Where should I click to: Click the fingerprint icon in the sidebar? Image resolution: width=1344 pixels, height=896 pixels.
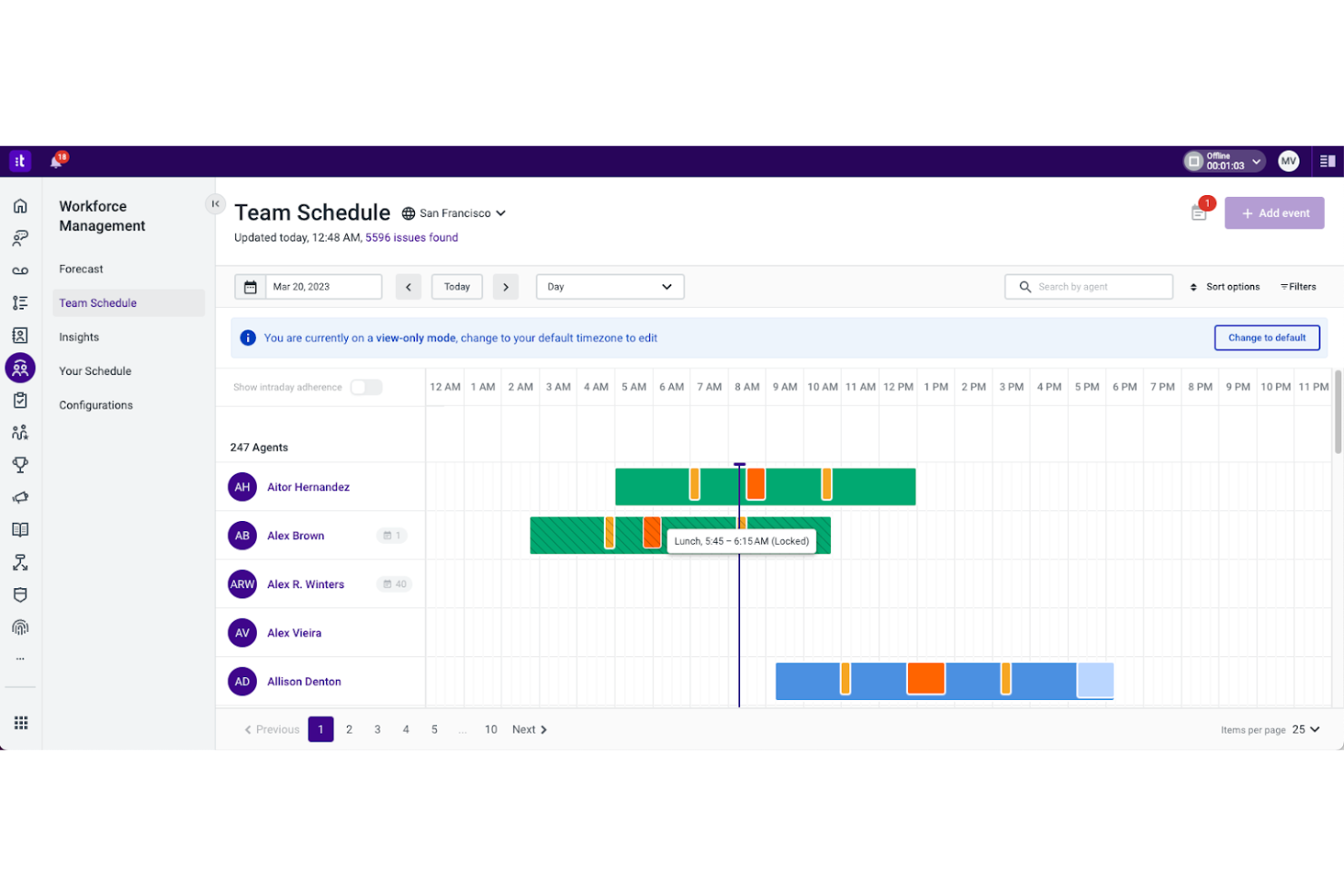coord(20,626)
